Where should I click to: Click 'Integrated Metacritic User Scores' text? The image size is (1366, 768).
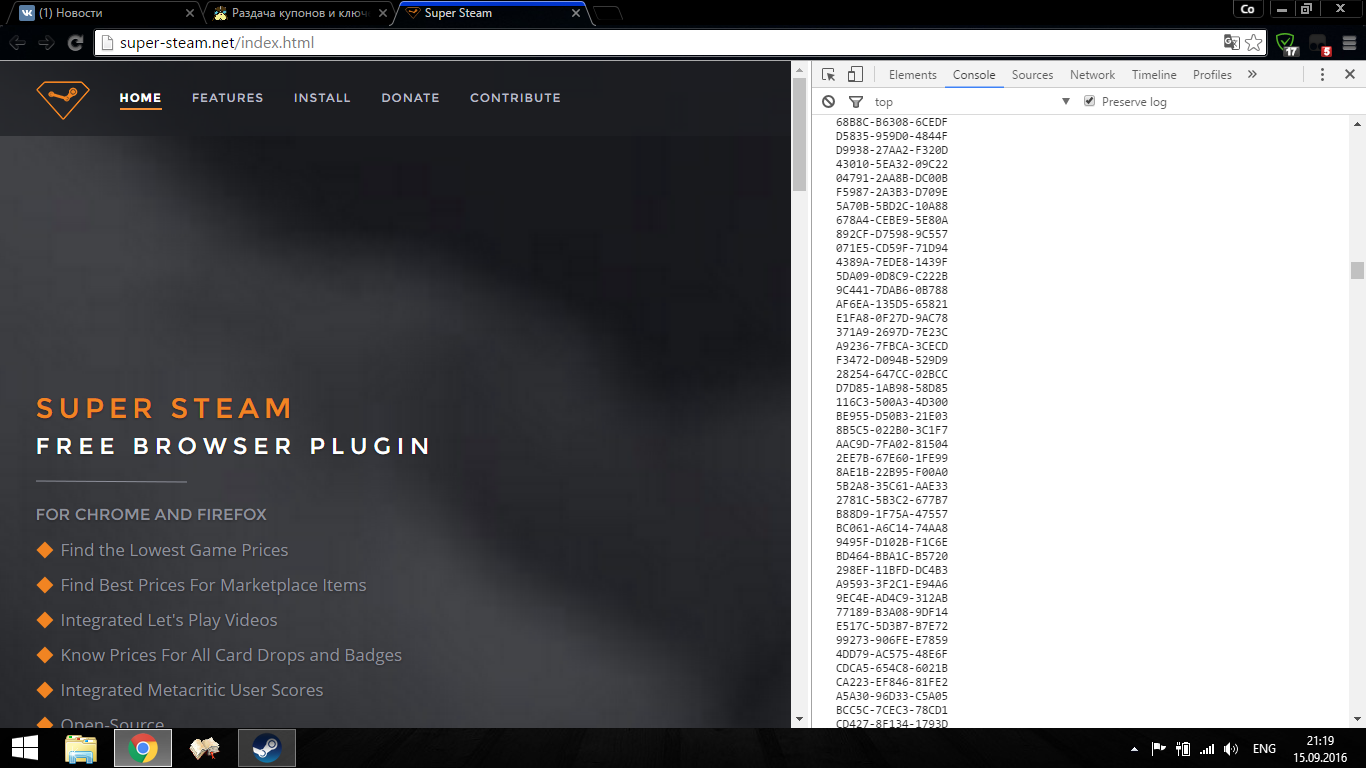[x=192, y=690]
